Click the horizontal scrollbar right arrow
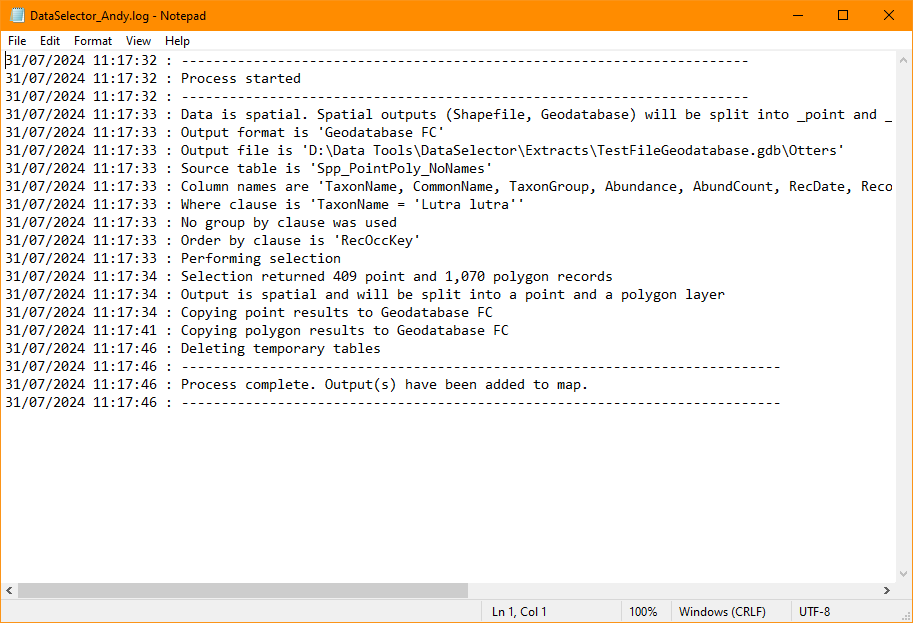The width and height of the screenshot is (913, 623). click(887, 590)
